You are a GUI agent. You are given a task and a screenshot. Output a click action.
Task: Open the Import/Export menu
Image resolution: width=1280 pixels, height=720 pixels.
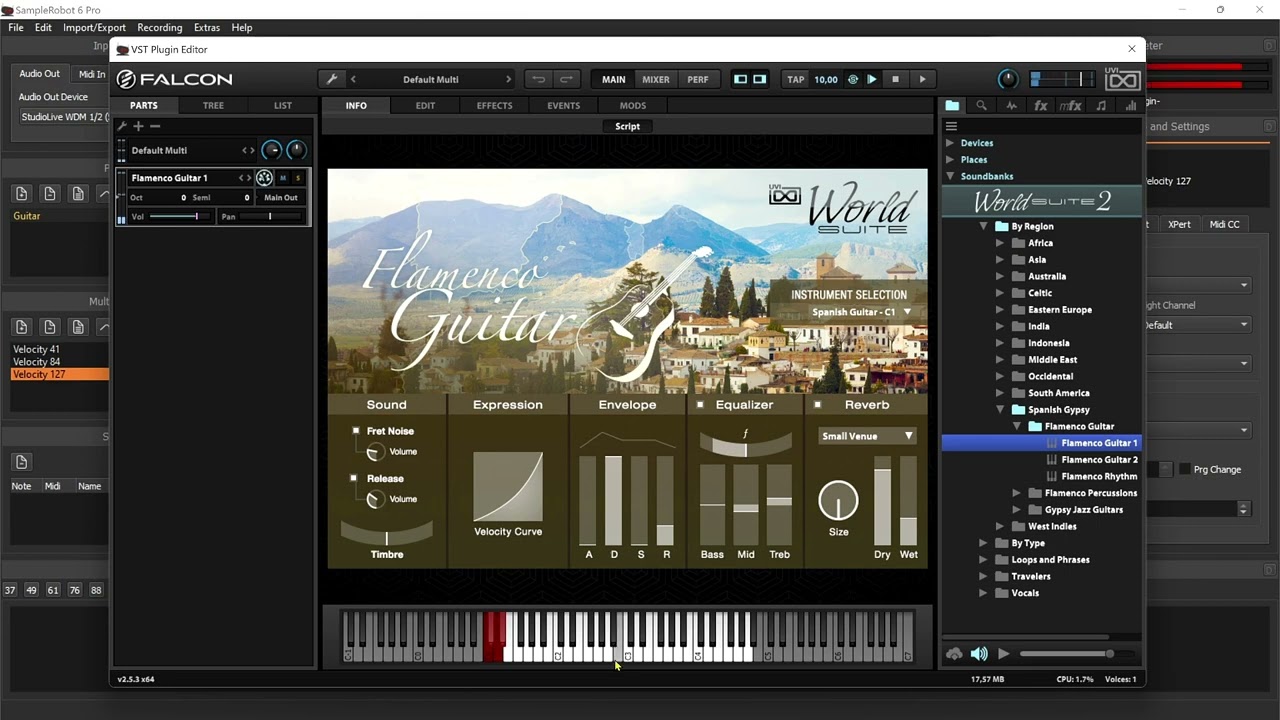tap(94, 27)
